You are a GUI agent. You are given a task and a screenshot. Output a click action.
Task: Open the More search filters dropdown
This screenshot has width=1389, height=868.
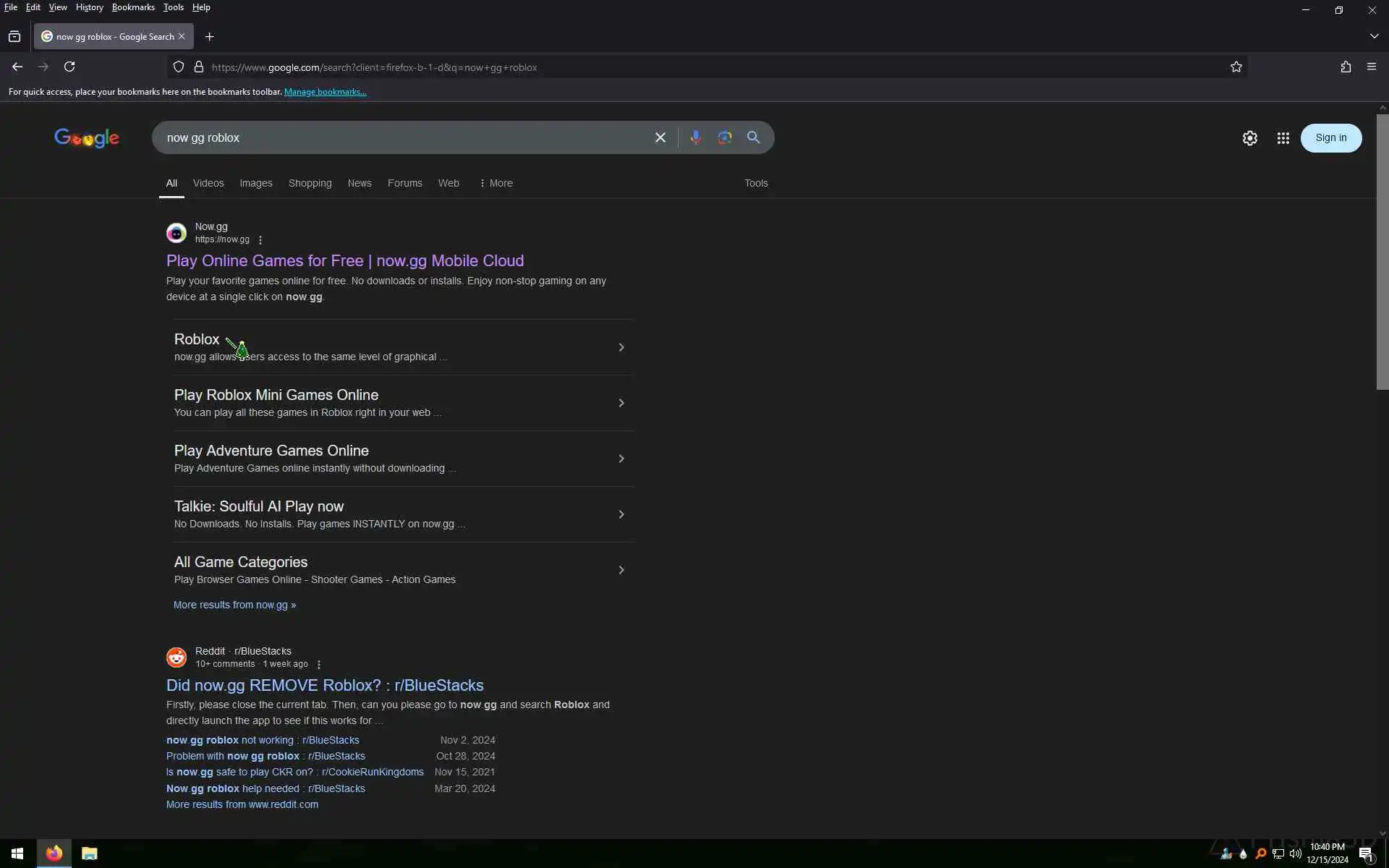coord(496,184)
